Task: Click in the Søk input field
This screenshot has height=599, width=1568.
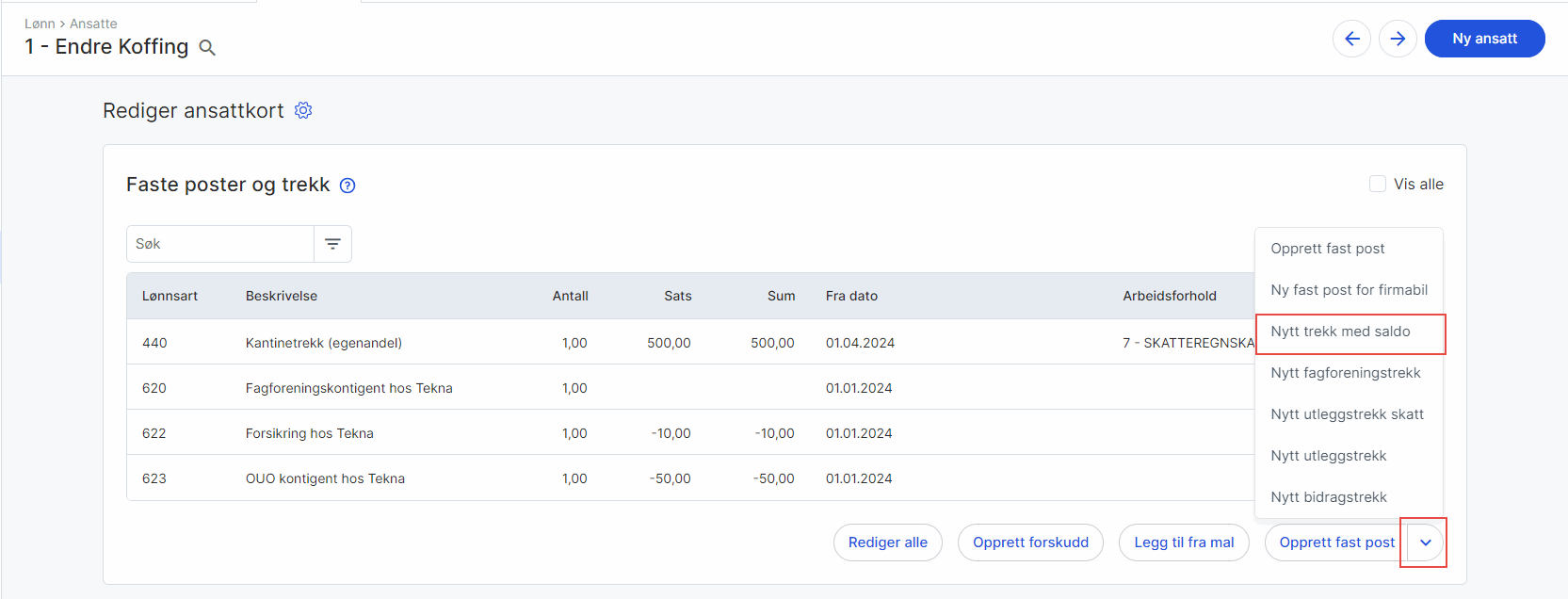Action: click(x=220, y=244)
